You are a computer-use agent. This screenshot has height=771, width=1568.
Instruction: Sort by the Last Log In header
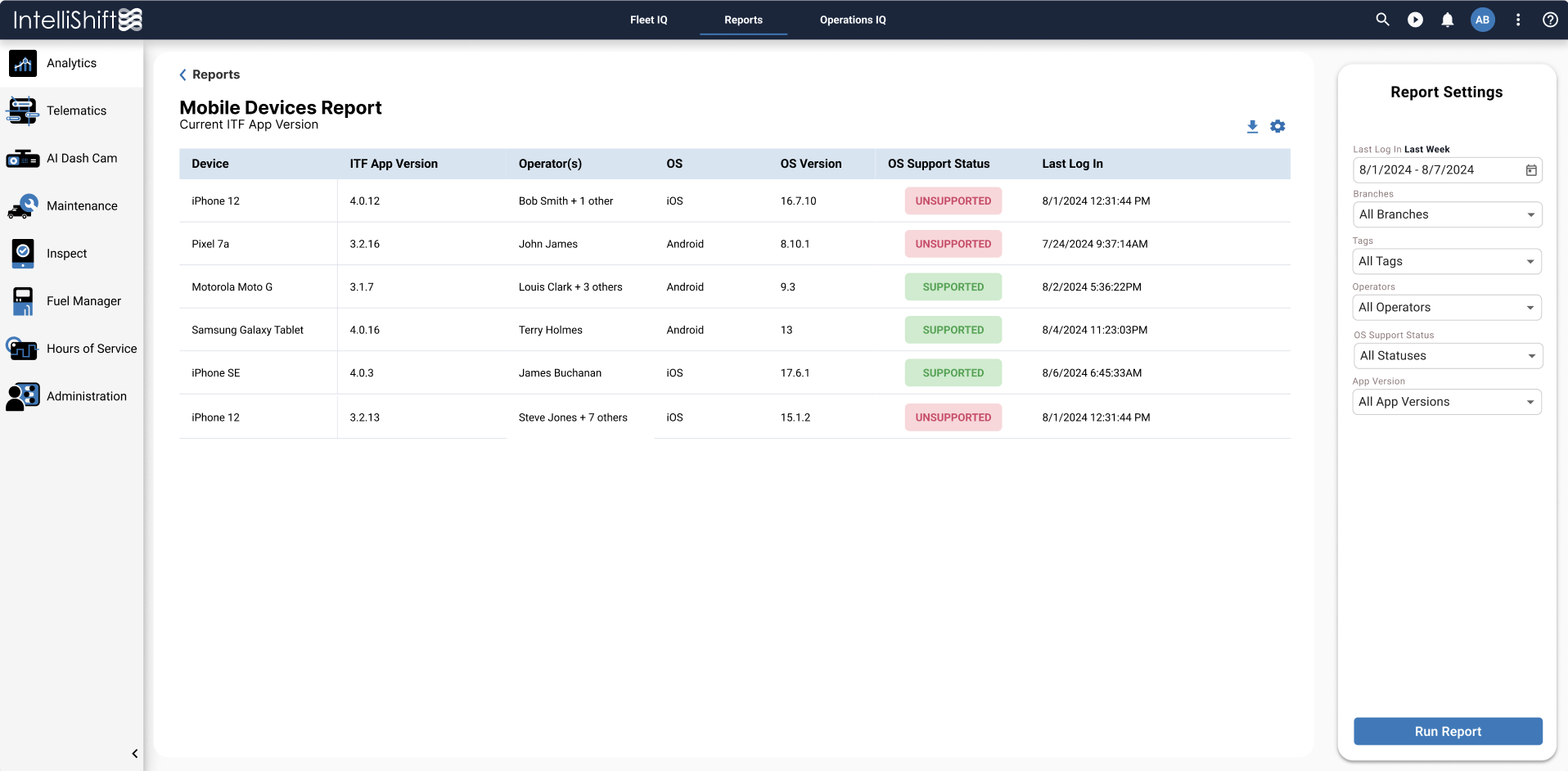[1072, 164]
